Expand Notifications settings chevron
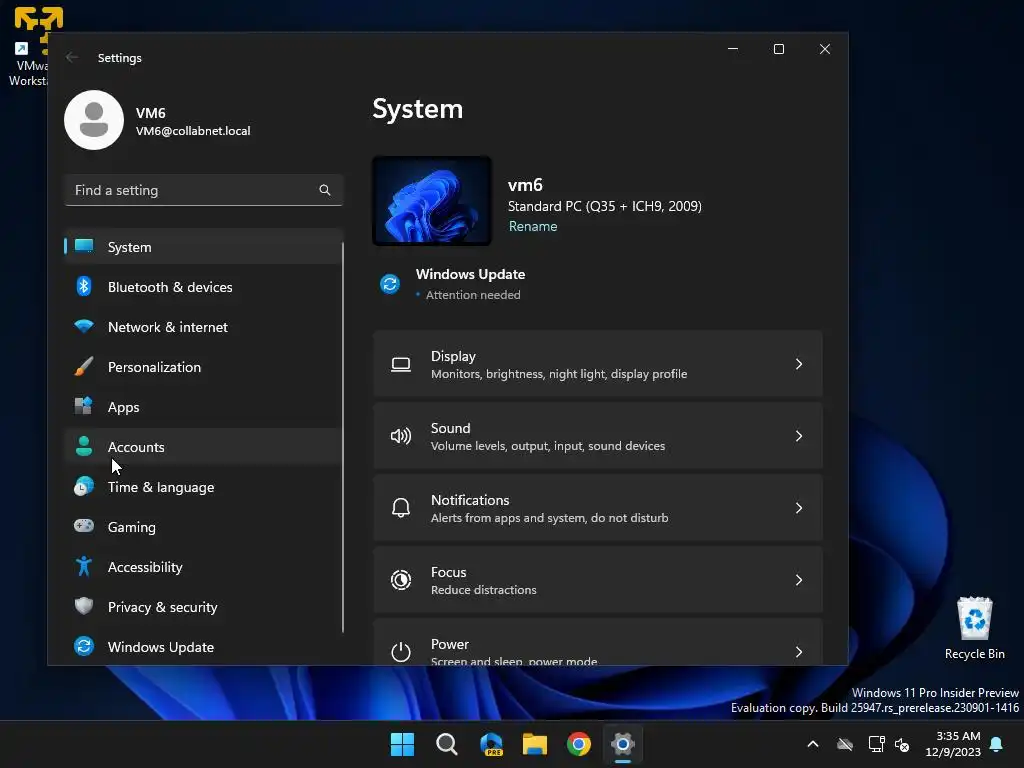The image size is (1024, 768). click(799, 508)
